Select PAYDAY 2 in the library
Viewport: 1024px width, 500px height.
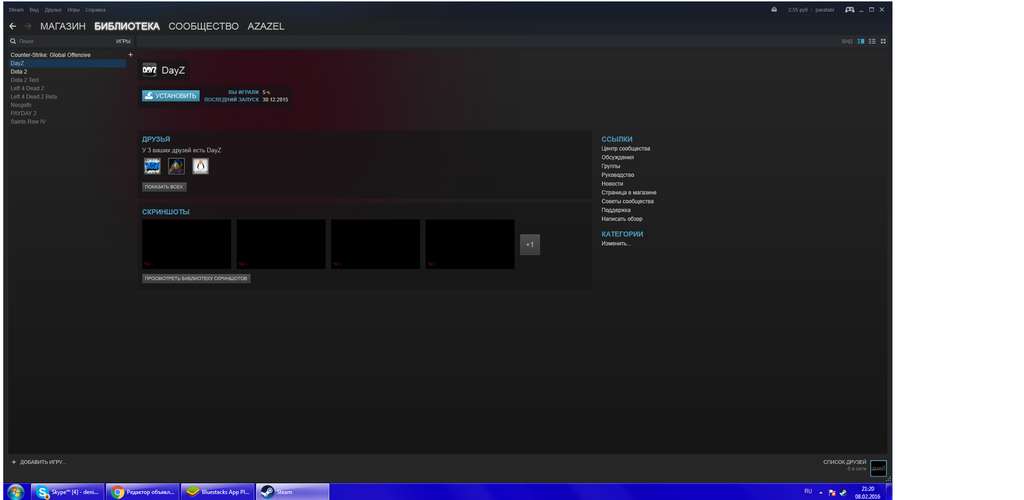(23, 113)
